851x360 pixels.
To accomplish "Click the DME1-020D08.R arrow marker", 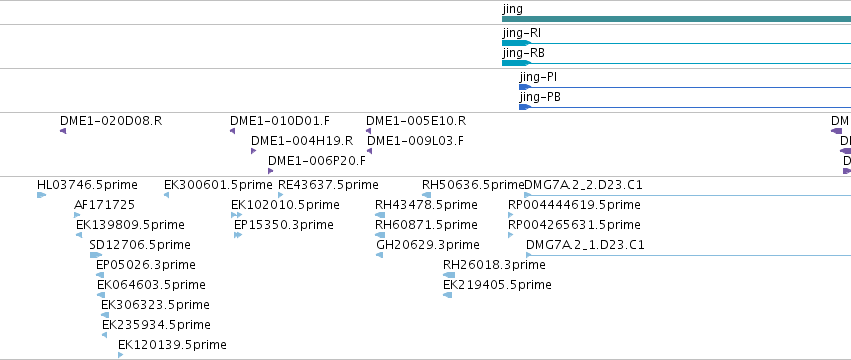I will pyautogui.click(x=63, y=131).
